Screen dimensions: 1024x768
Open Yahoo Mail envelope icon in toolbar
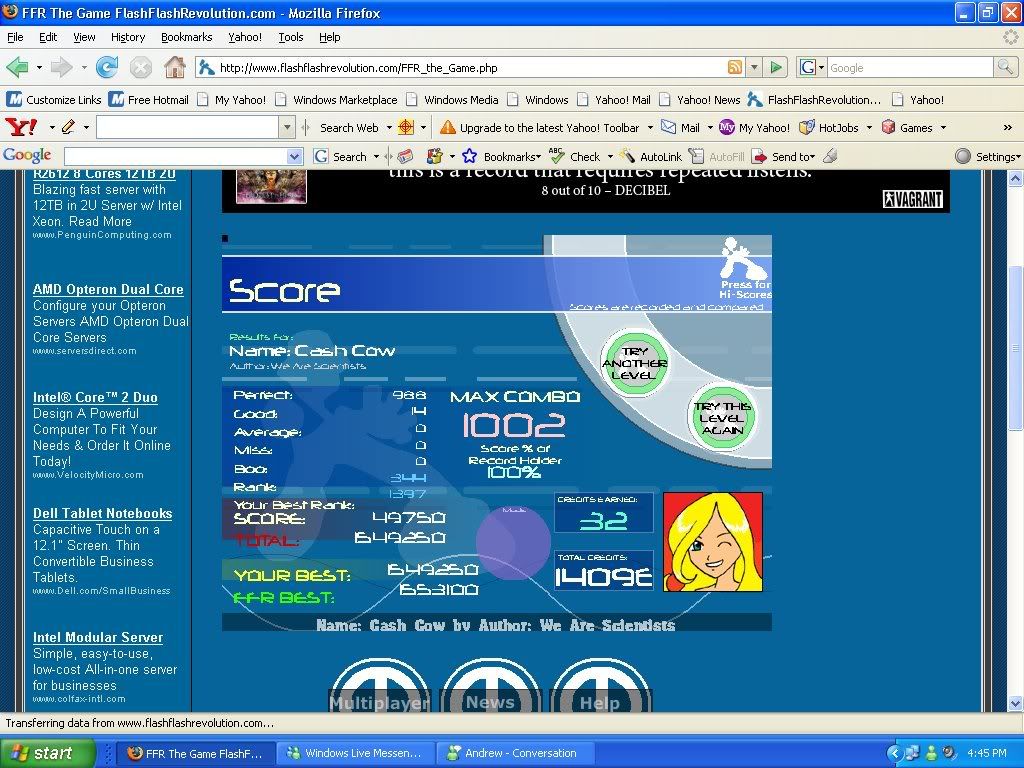(x=669, y=128)
